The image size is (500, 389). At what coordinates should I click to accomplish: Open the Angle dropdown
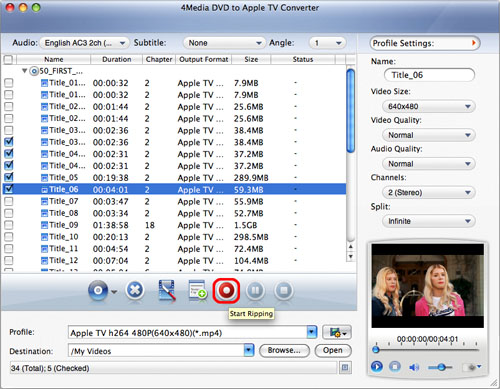(x=328, y=43)
